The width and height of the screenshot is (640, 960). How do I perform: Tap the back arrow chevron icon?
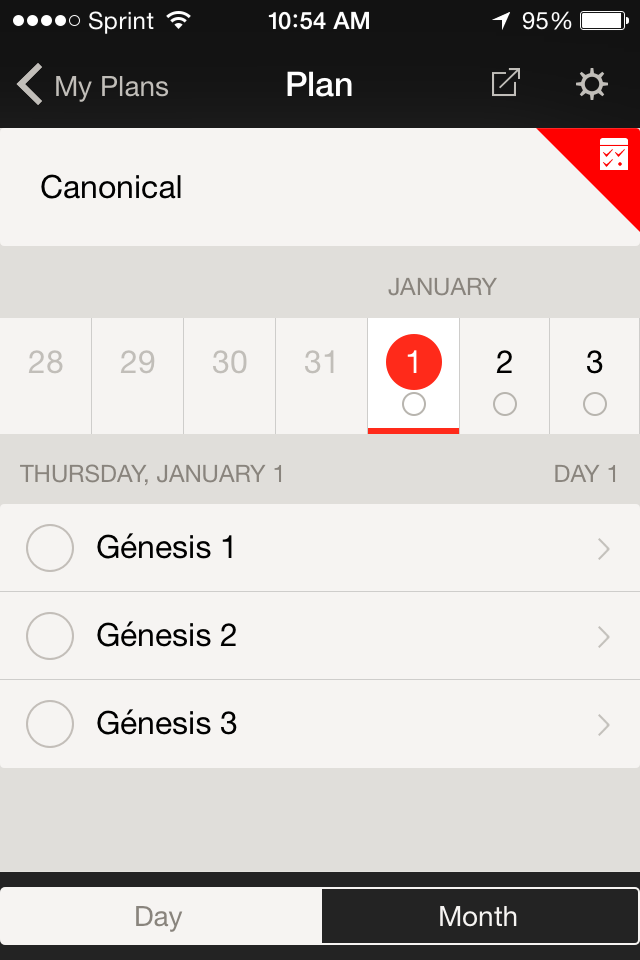click(x=30, y=85)
